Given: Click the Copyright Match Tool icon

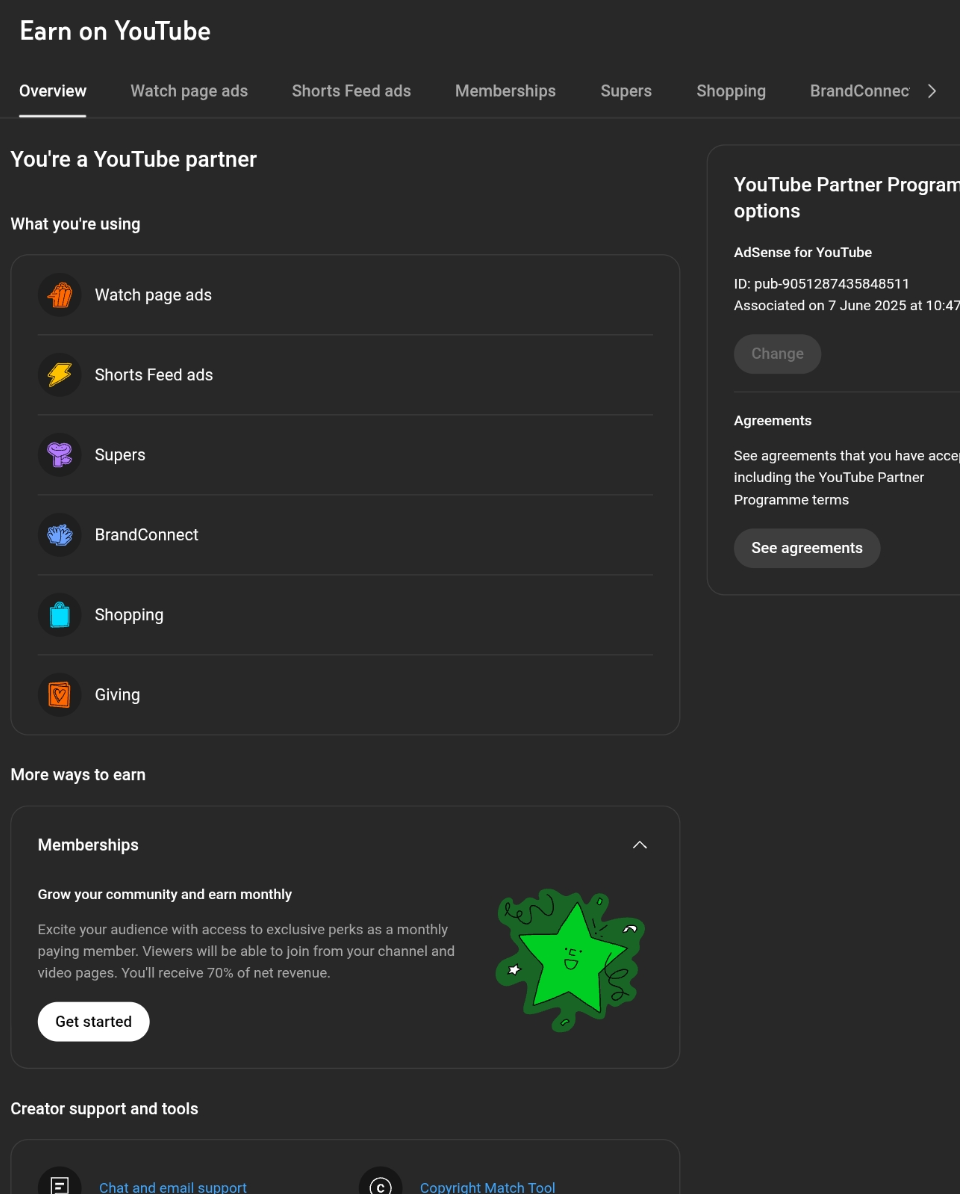Looking at the screenshot, I should click(380, 1185).
